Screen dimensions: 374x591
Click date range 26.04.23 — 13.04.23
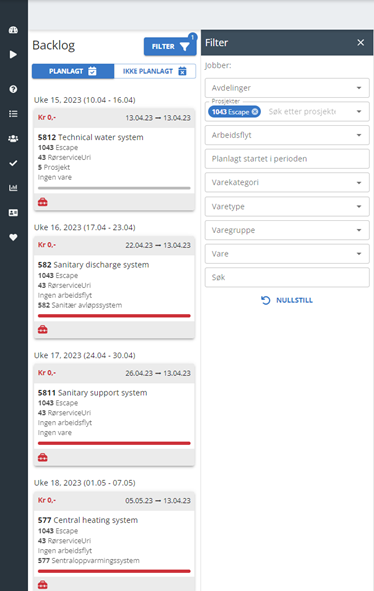(x=158, y=373)
